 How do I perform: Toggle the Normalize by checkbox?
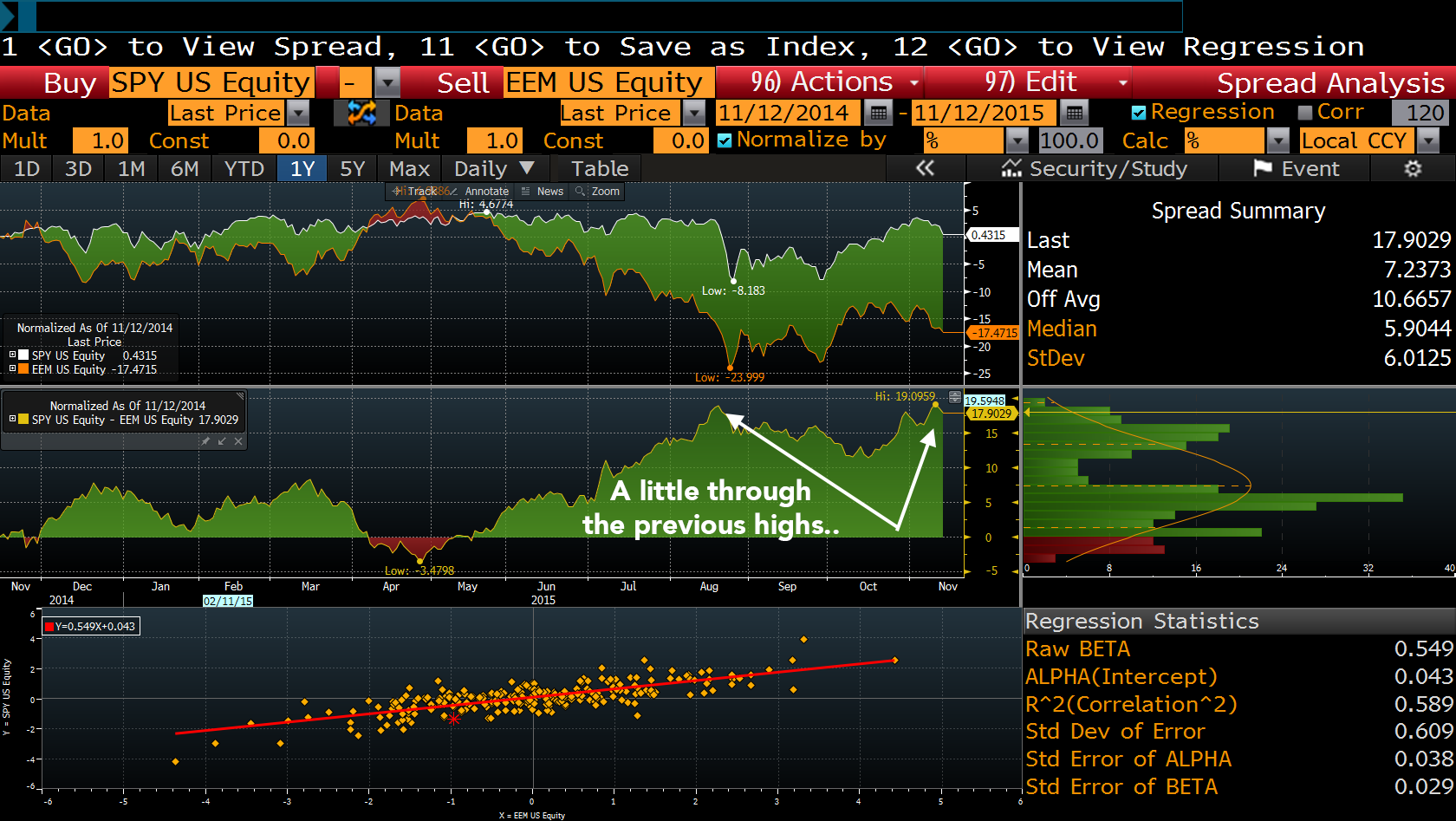(x=725, y=140)
